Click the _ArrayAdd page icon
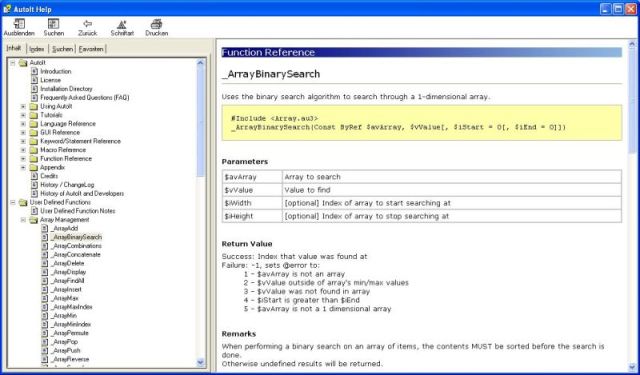This screenshot has height=375, width=640. point(45,229)
